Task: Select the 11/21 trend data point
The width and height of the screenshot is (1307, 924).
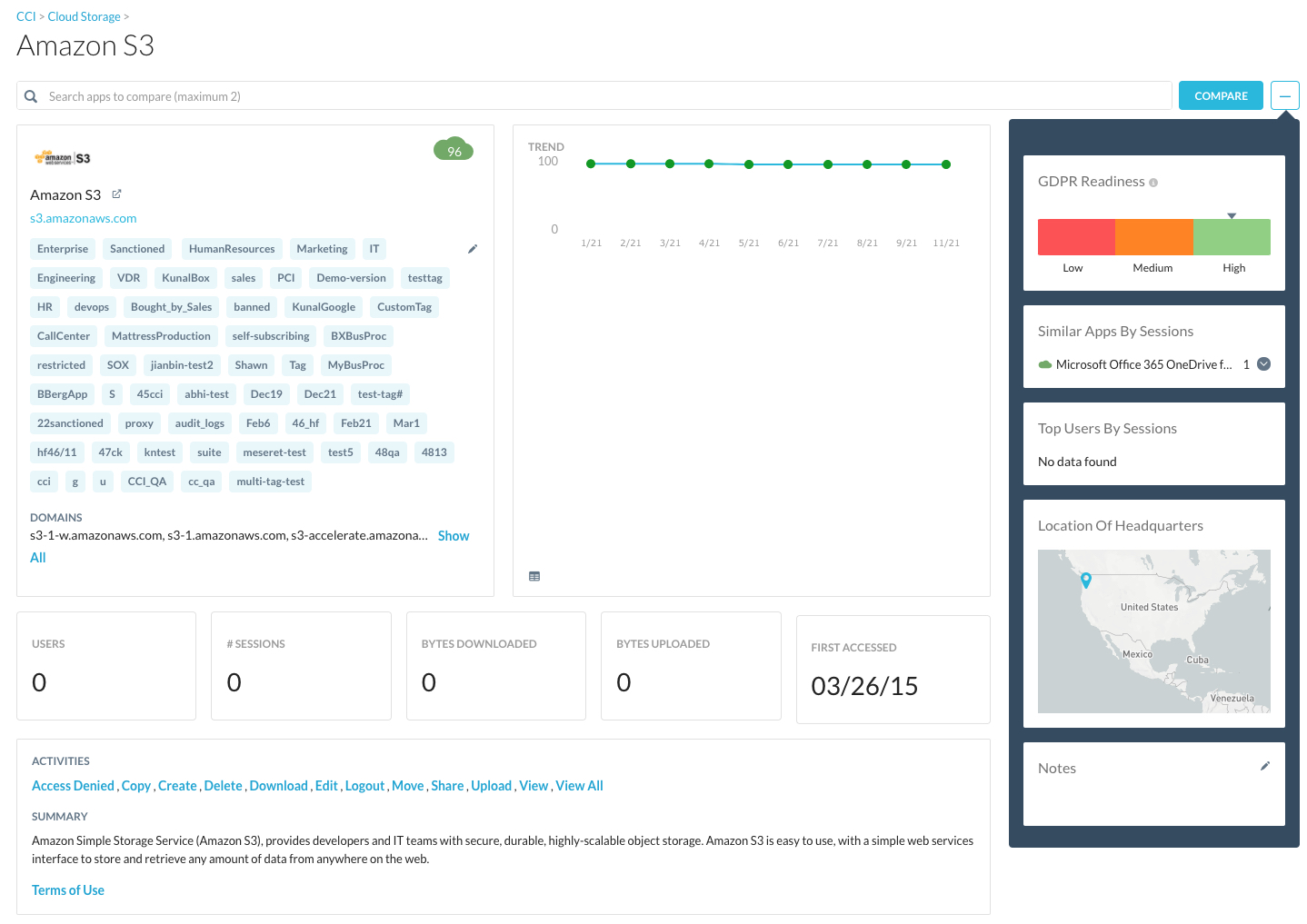Action: pos(946,164)
